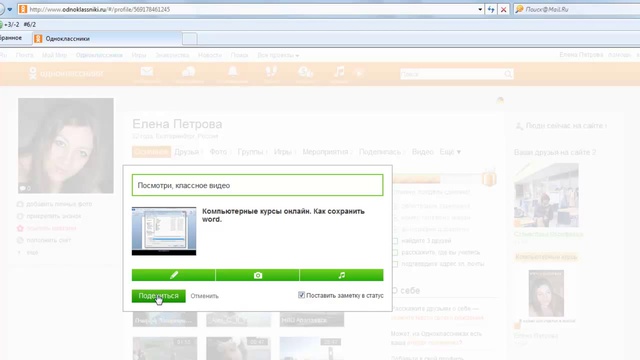Open the Фото profile tab

click(x=218, y=152)
